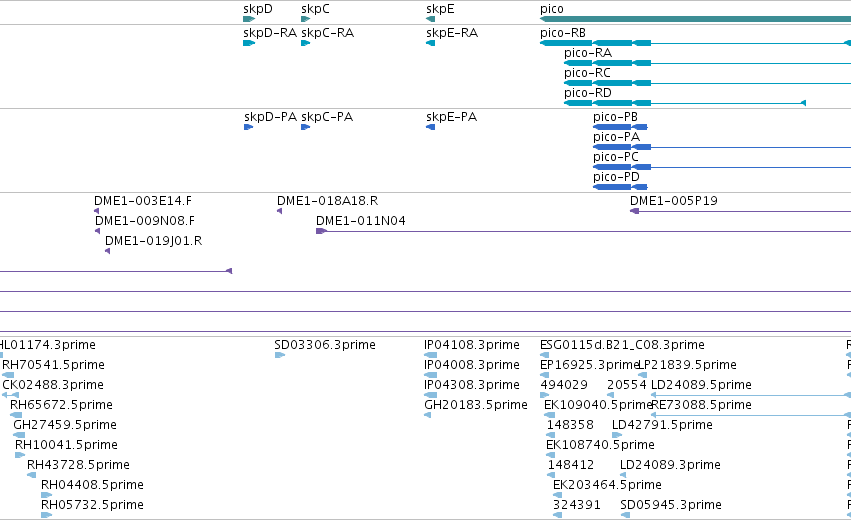Click the GH20183.5prime EST label

(475, 405)
